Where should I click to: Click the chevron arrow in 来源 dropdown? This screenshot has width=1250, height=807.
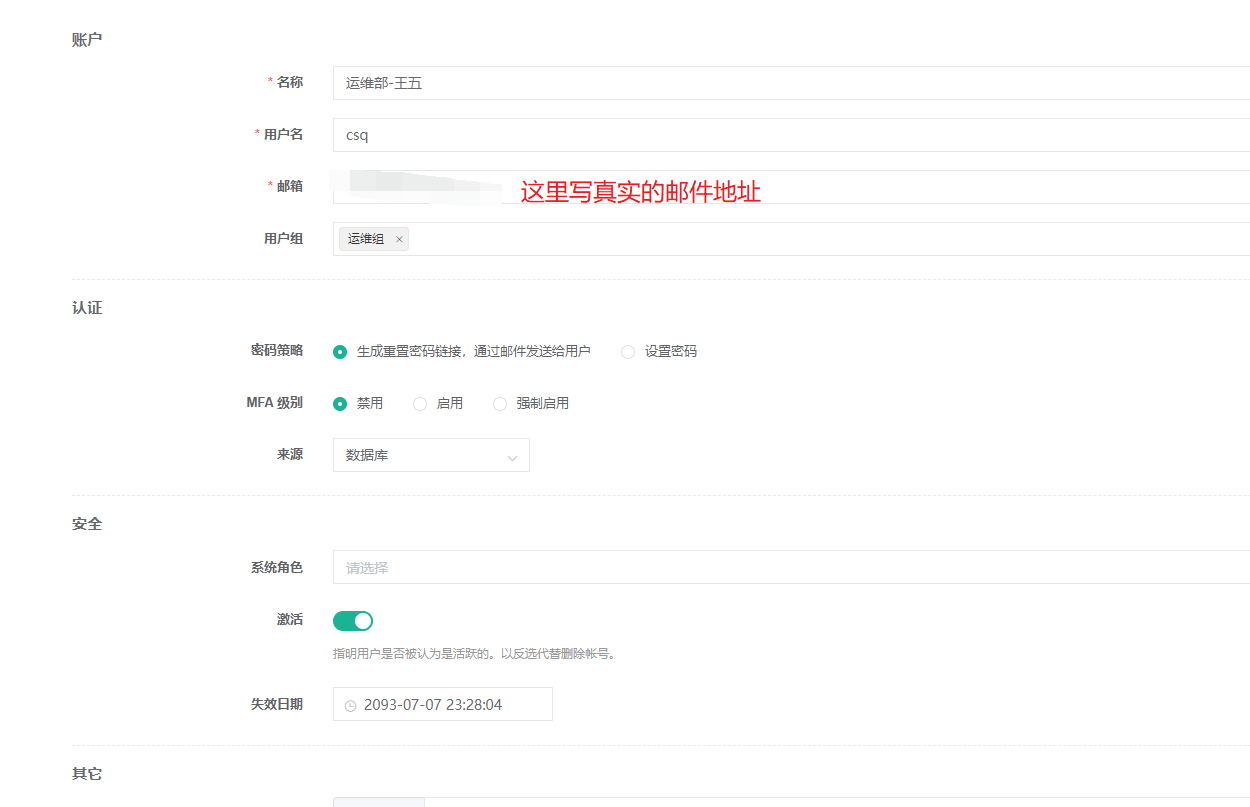pyautogui.click(x=512, y=457)
